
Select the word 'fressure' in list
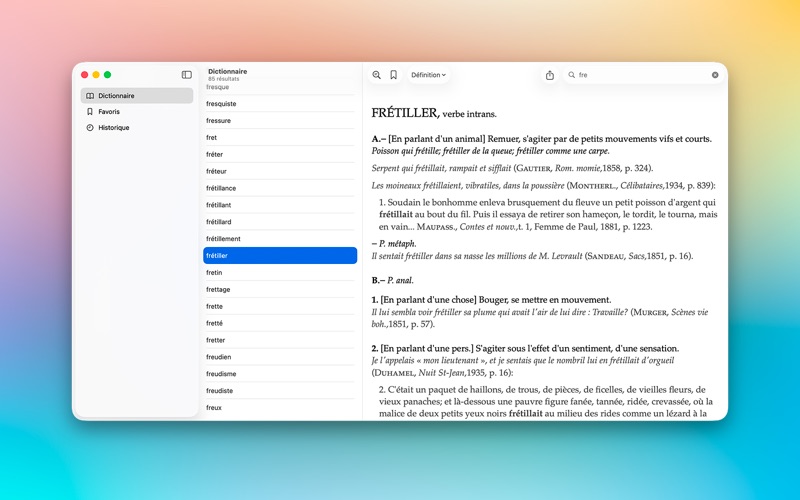coord(280,120)
